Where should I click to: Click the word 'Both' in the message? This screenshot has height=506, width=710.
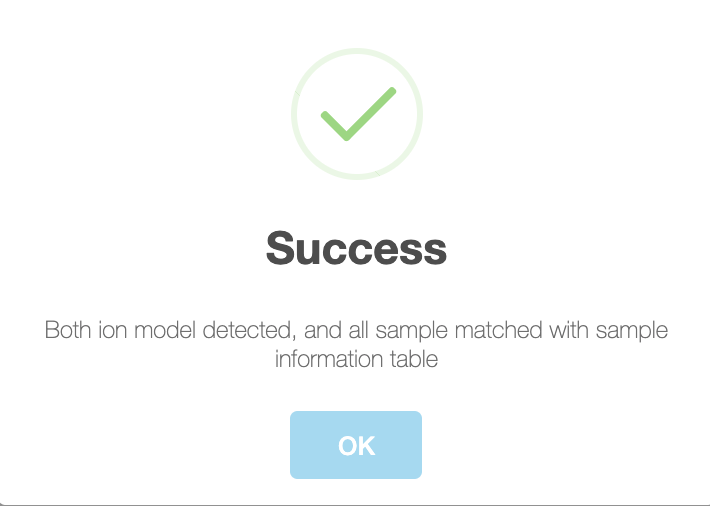[67, 330]
